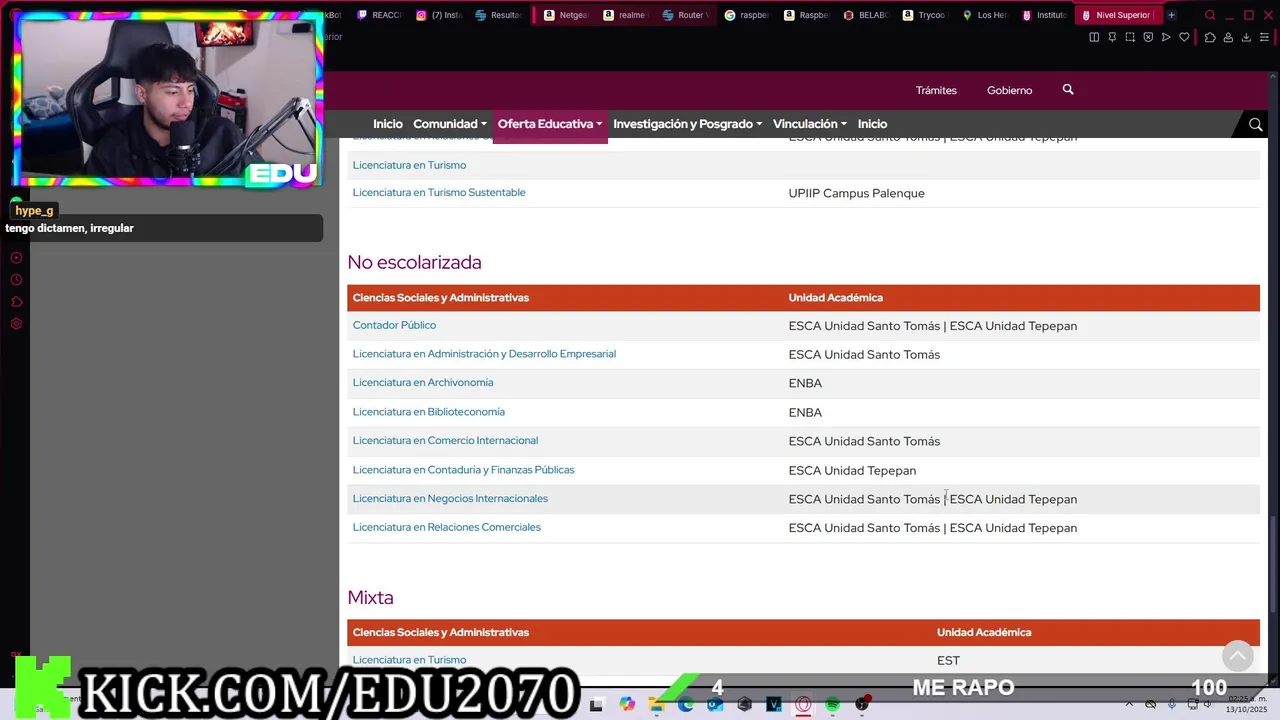
Task: Open the site search magnifier in top bar
Action: point(1068,90)
